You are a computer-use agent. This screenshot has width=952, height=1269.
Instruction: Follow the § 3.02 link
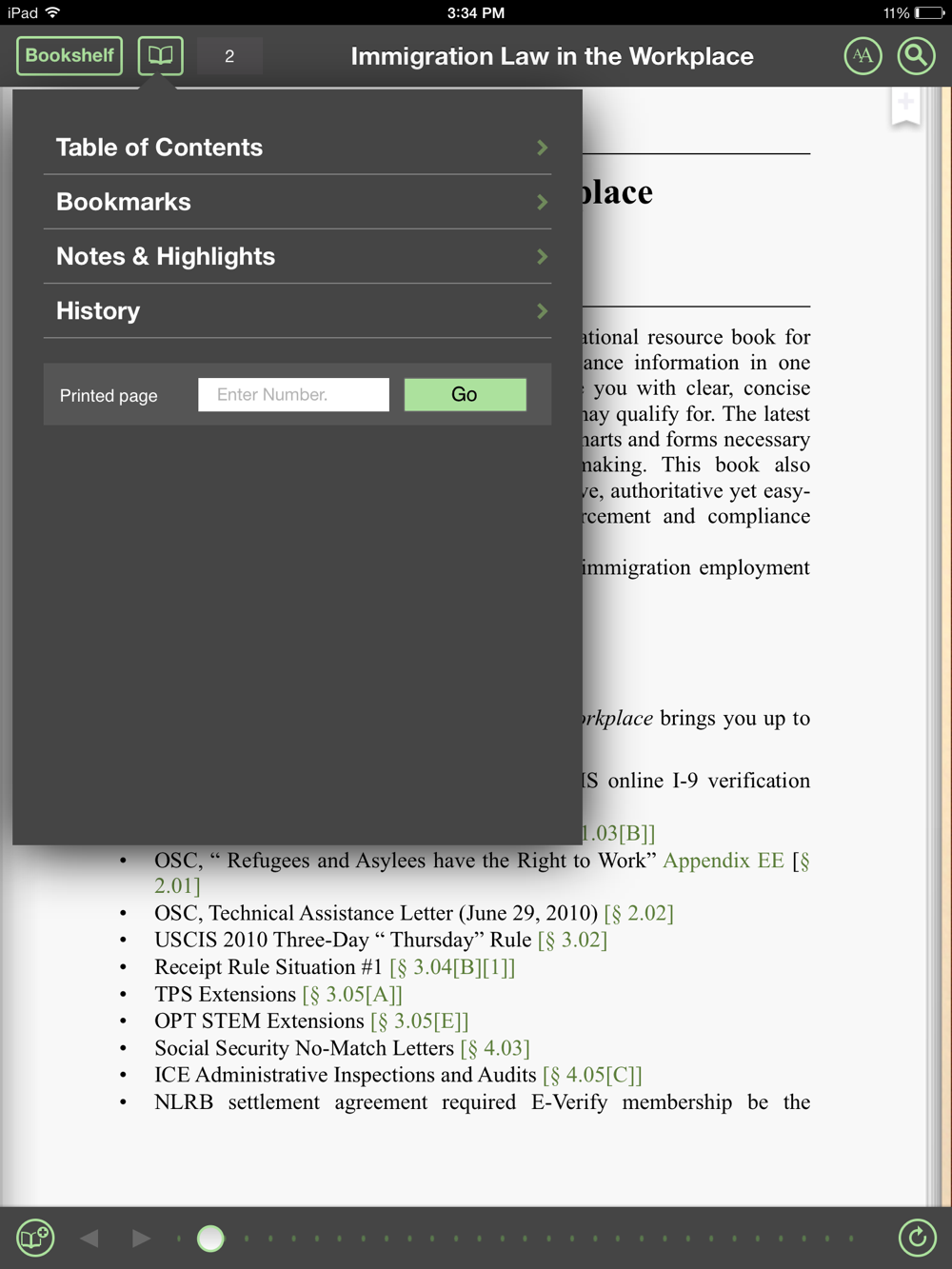pos(572,941)
